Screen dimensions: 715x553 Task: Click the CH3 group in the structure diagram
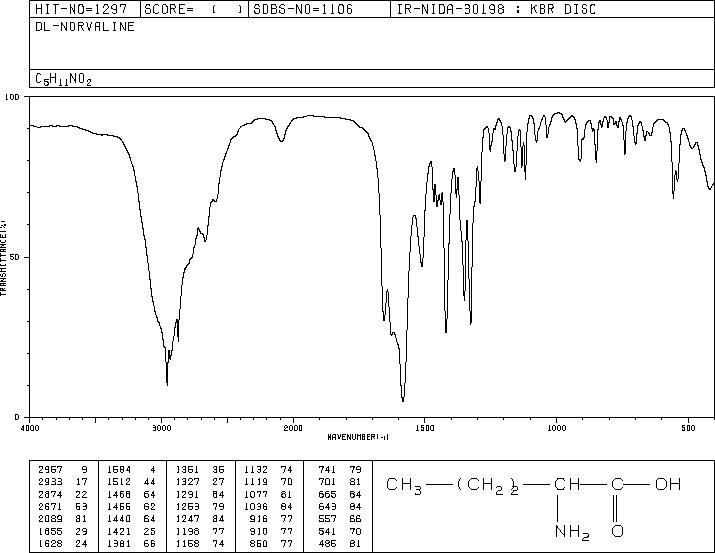click(404, 485)
